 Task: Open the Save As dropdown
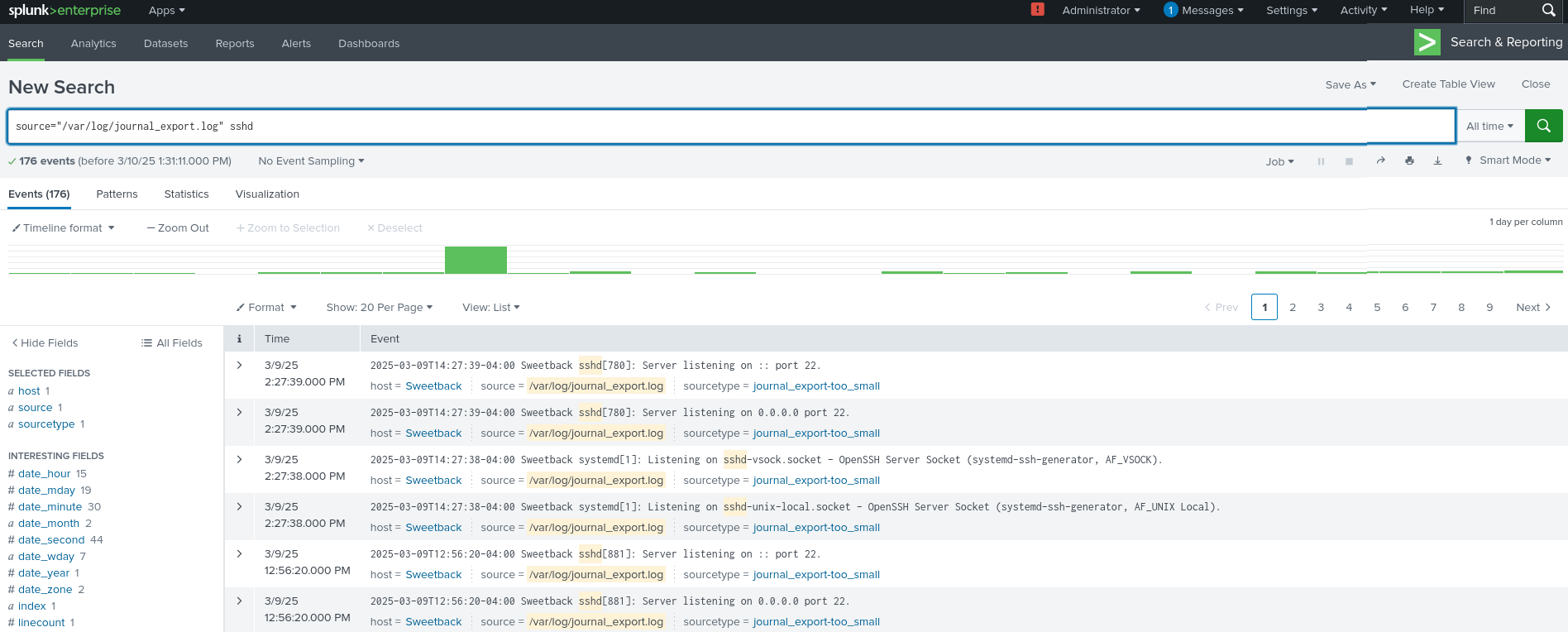click(x=1350, y=84)
